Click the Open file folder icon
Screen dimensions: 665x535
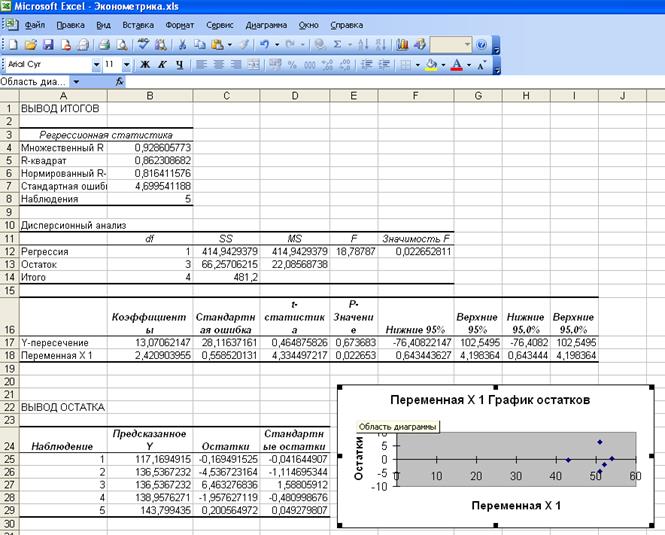(x=30, y=45)
